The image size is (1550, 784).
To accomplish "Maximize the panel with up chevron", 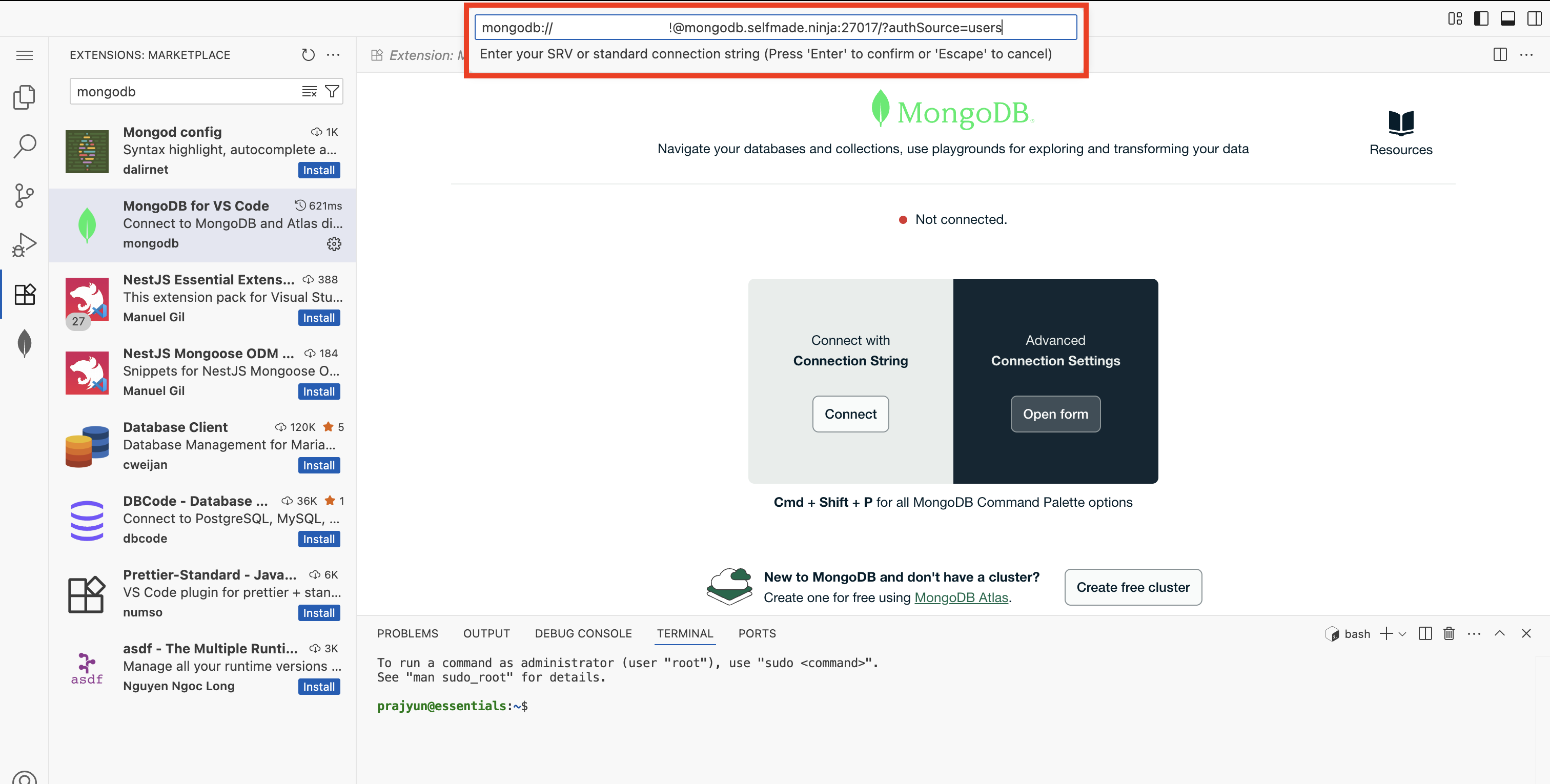I will click(x=1500, y=633).
